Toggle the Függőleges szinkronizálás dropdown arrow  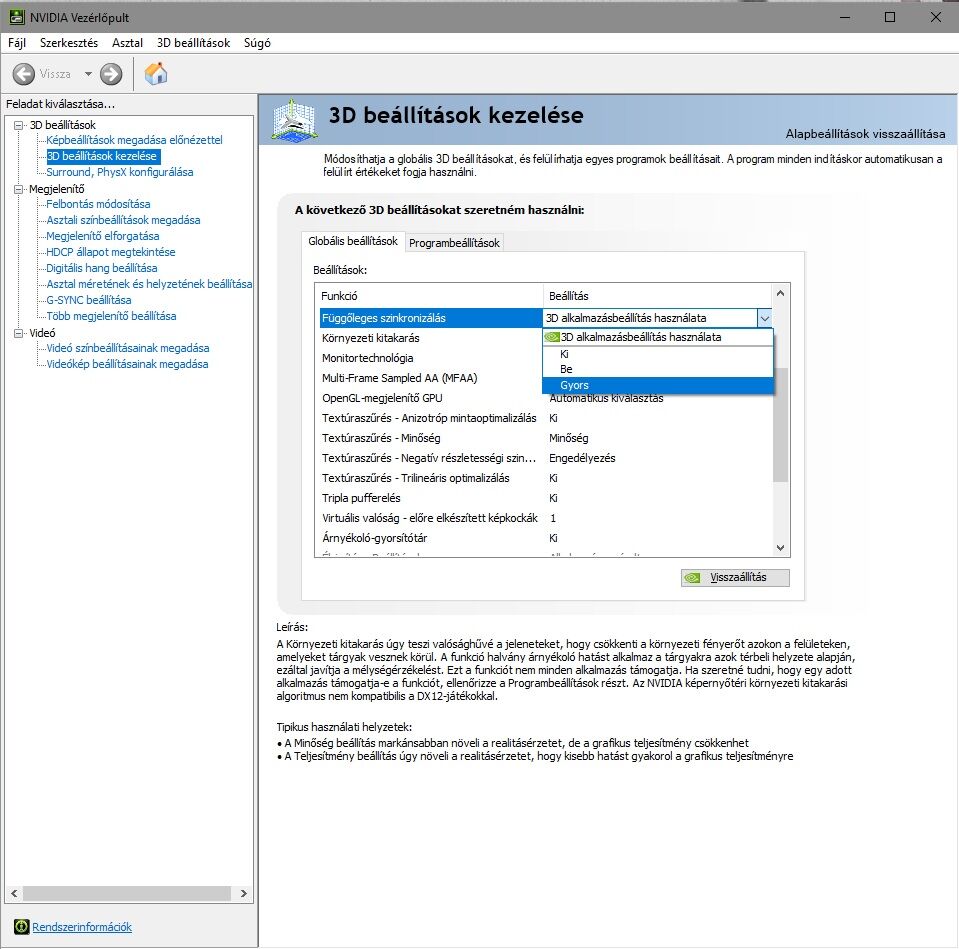tap(765, 318)
